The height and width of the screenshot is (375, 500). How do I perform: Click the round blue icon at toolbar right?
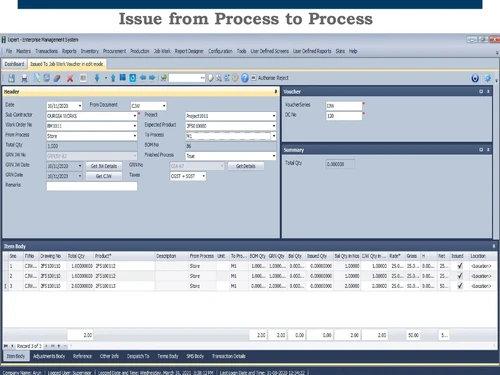pos(475,78)
